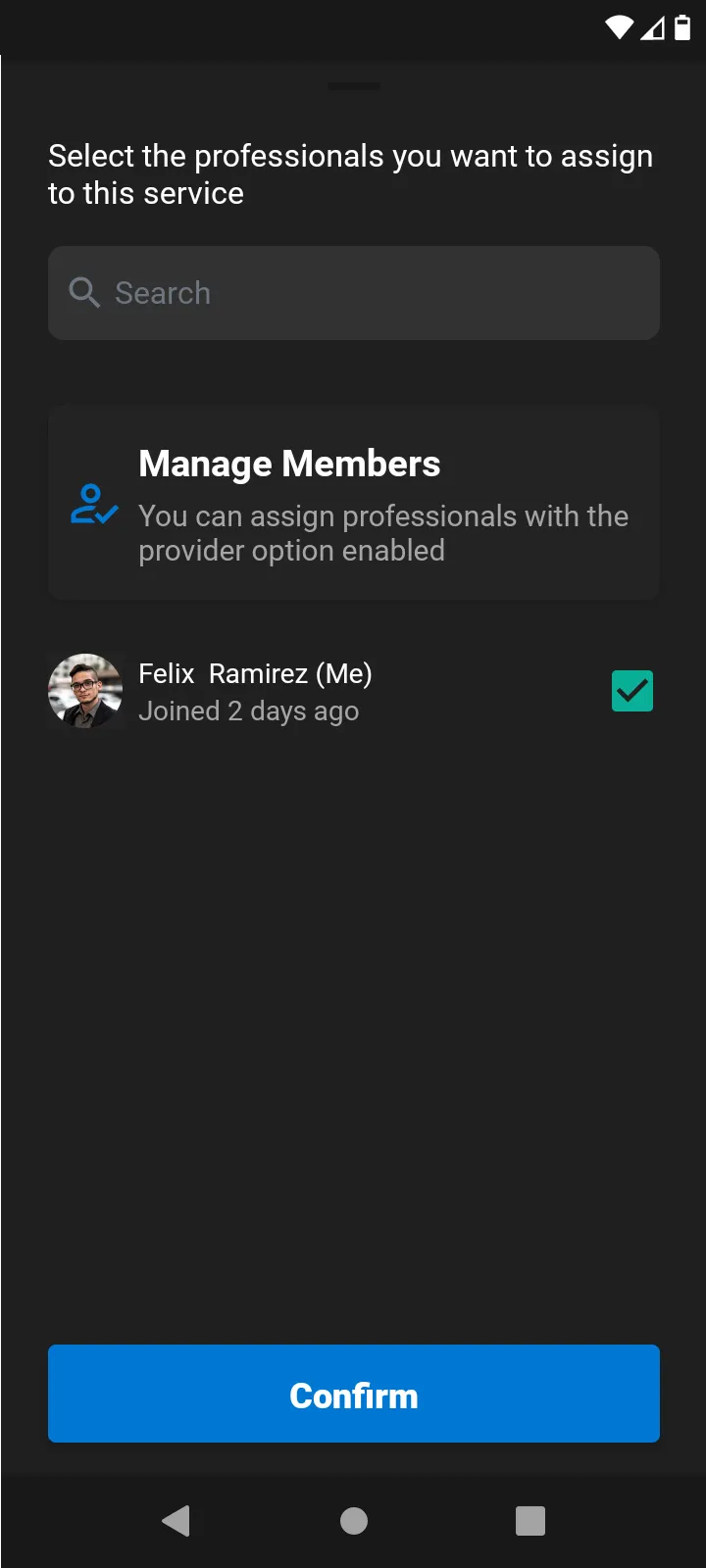Tap the 'Select the professionals' heading

click(350, 174)
